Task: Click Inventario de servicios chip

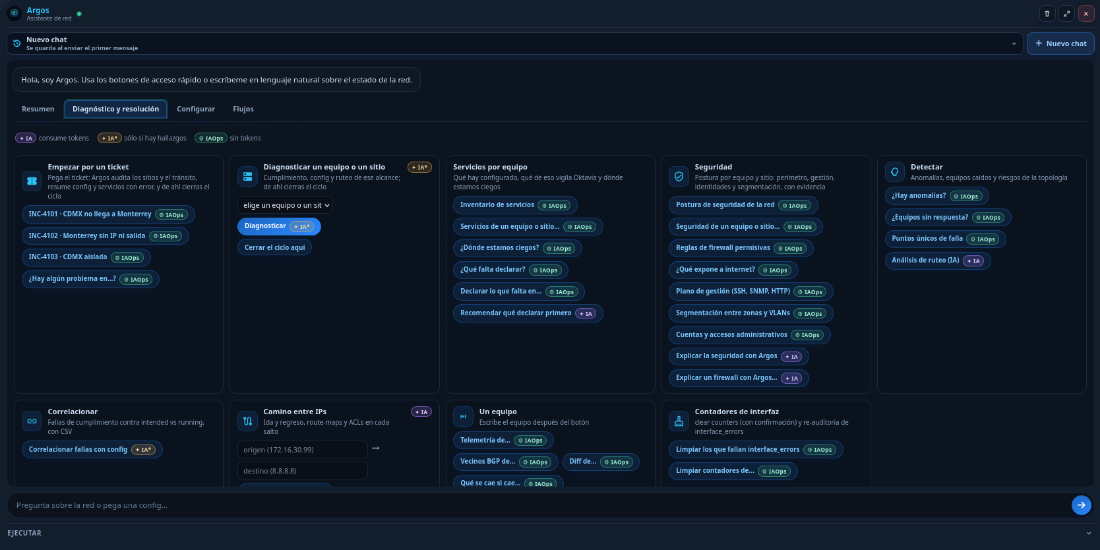Action: [x=516, y=206]
